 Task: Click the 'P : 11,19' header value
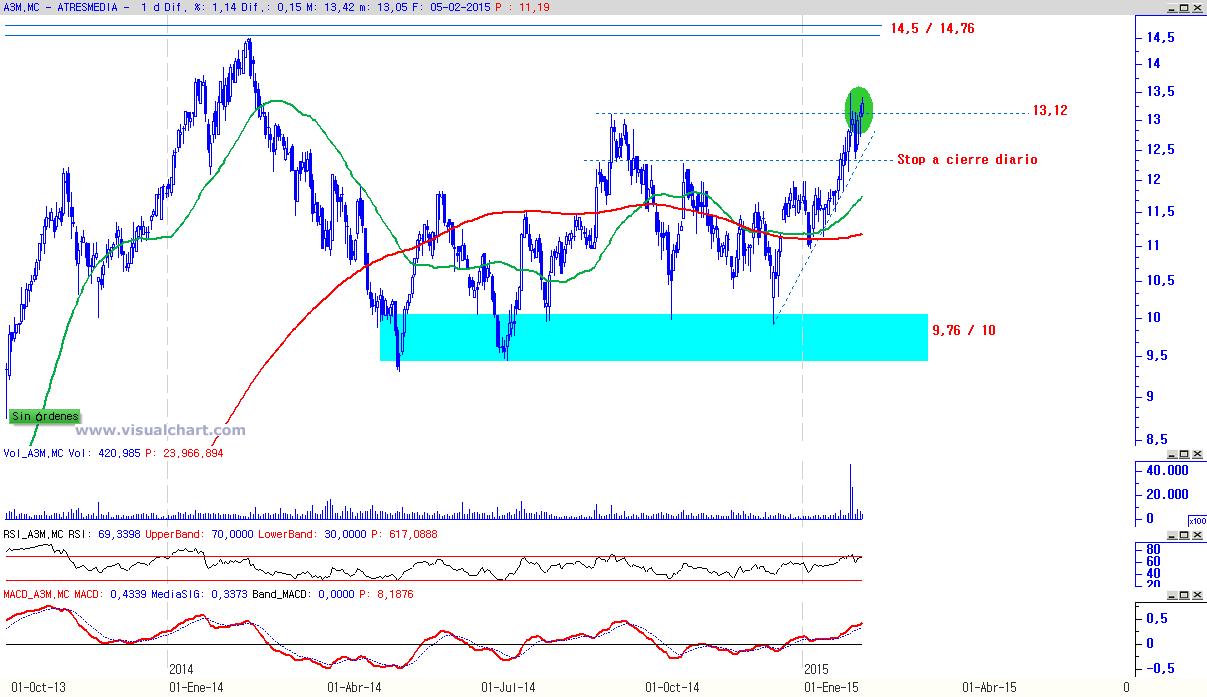[x=520, y=7]
